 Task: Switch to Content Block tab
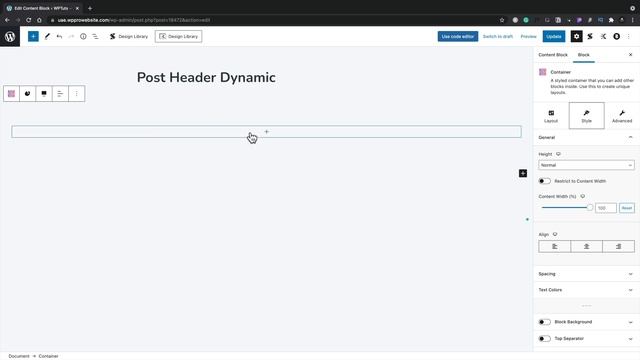553,55
